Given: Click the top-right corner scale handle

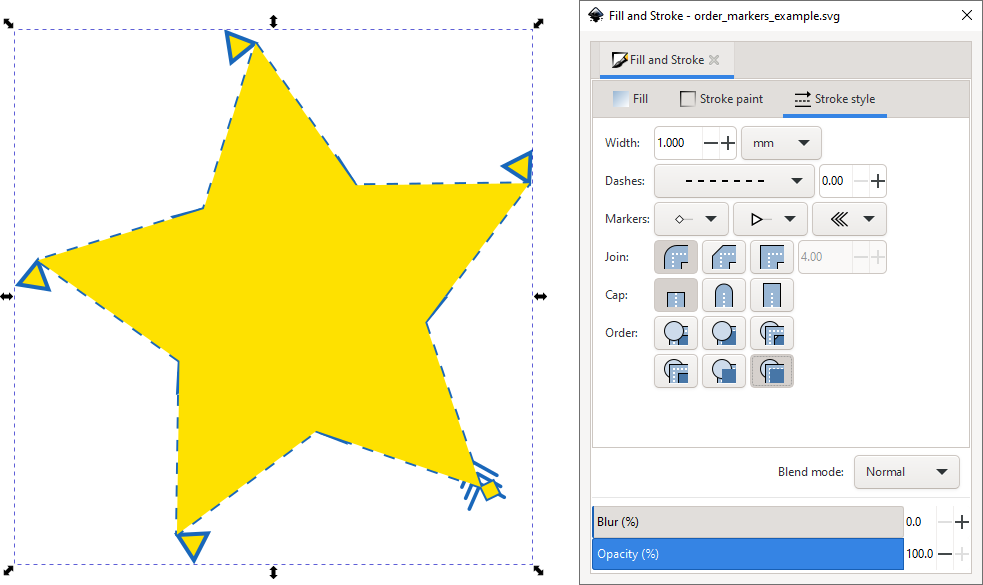Looking at the screenshot, I should click(x=539, y=23).
